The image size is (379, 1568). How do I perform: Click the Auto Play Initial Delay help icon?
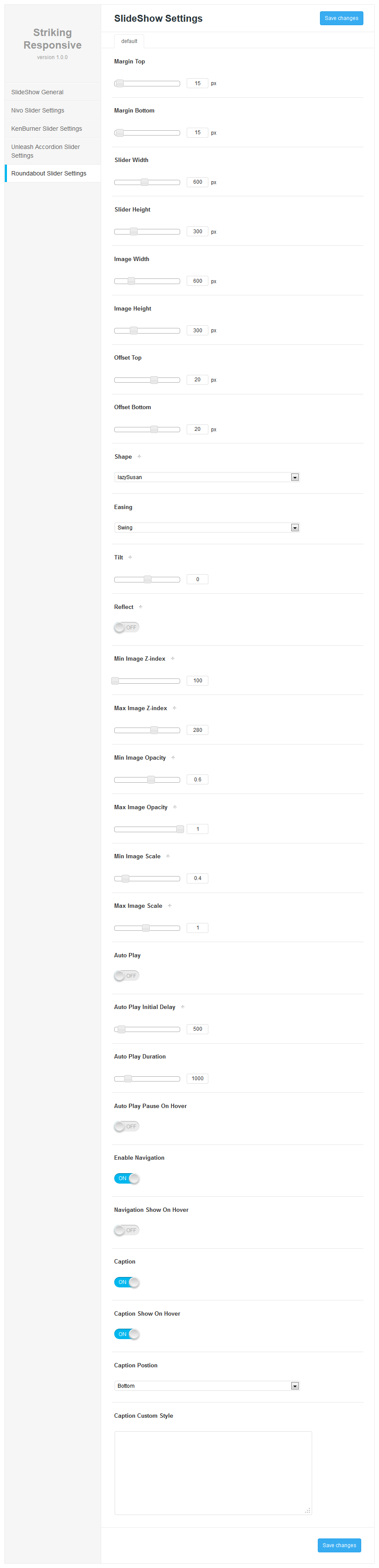tap(182, 1007)
